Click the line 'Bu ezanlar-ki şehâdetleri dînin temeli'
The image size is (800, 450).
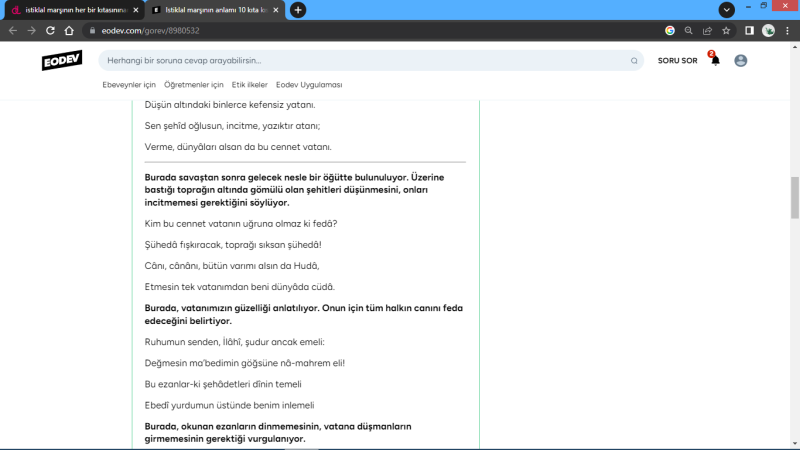pyautogui.click(x=223, y=384)
